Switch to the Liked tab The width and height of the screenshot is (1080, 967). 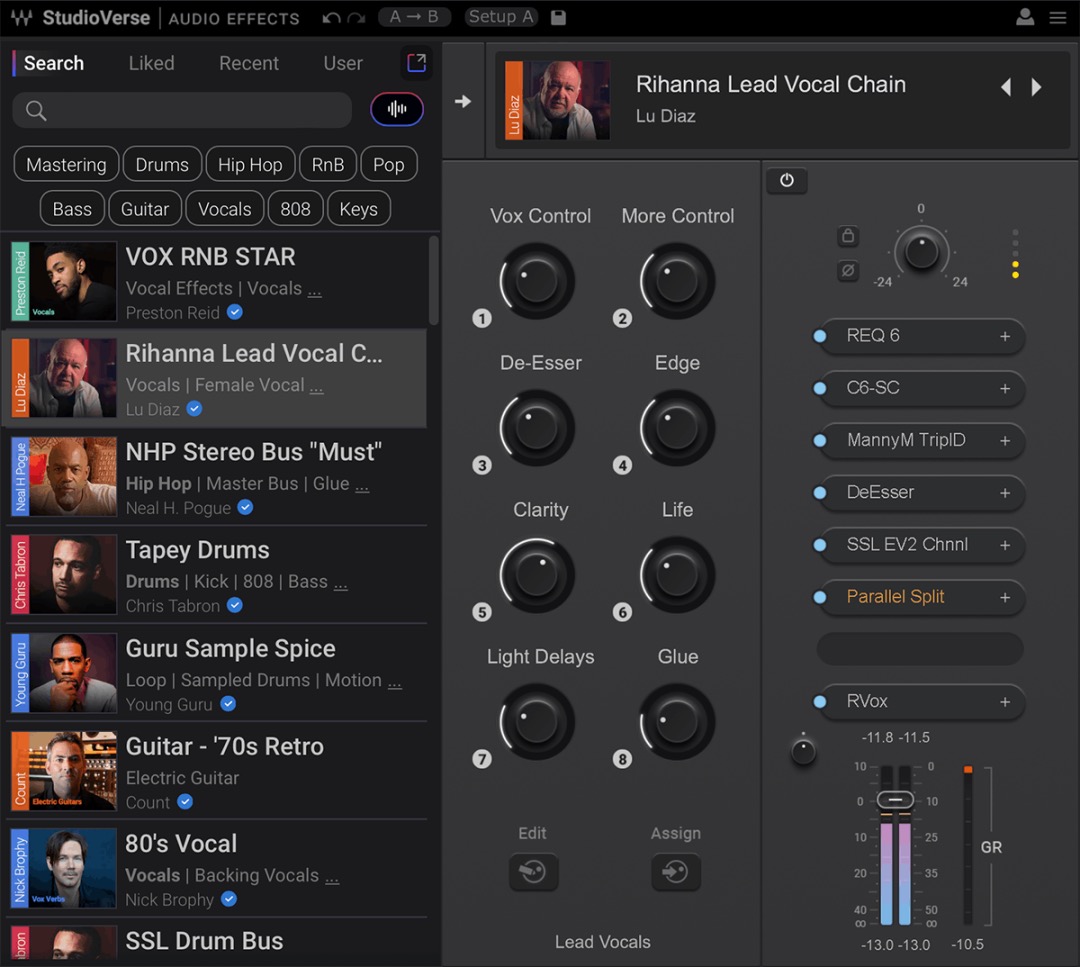[151, 63]
